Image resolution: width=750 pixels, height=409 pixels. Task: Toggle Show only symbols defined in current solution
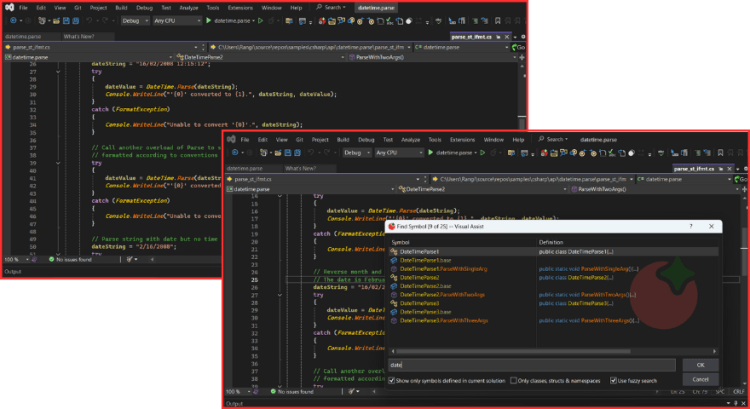pos(392,381)
